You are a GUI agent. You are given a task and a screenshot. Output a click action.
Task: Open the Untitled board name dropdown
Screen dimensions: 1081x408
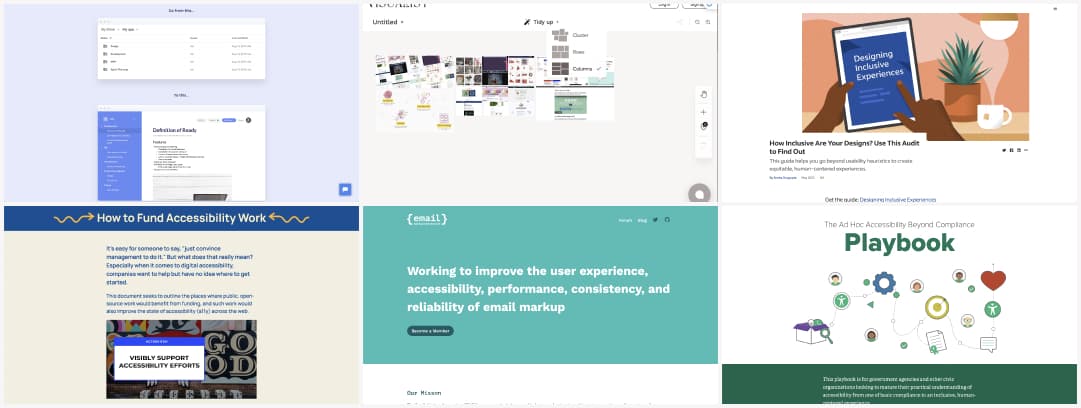coord(388,21)
